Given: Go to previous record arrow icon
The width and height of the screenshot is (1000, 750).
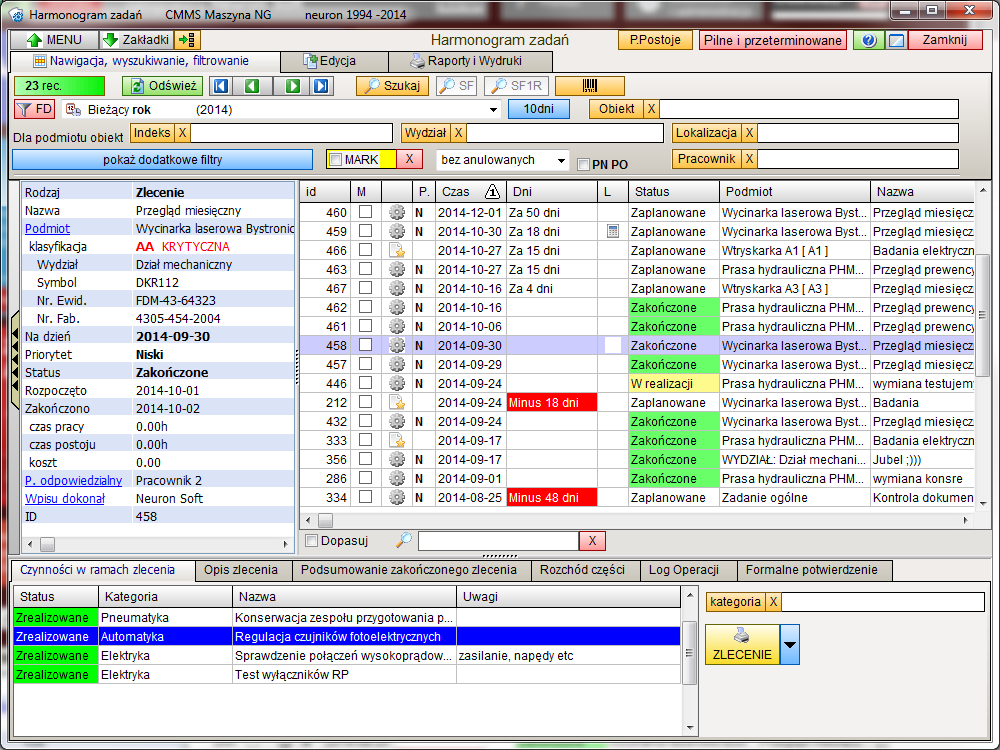Looking at the screenshot, I should coord(253,85).
